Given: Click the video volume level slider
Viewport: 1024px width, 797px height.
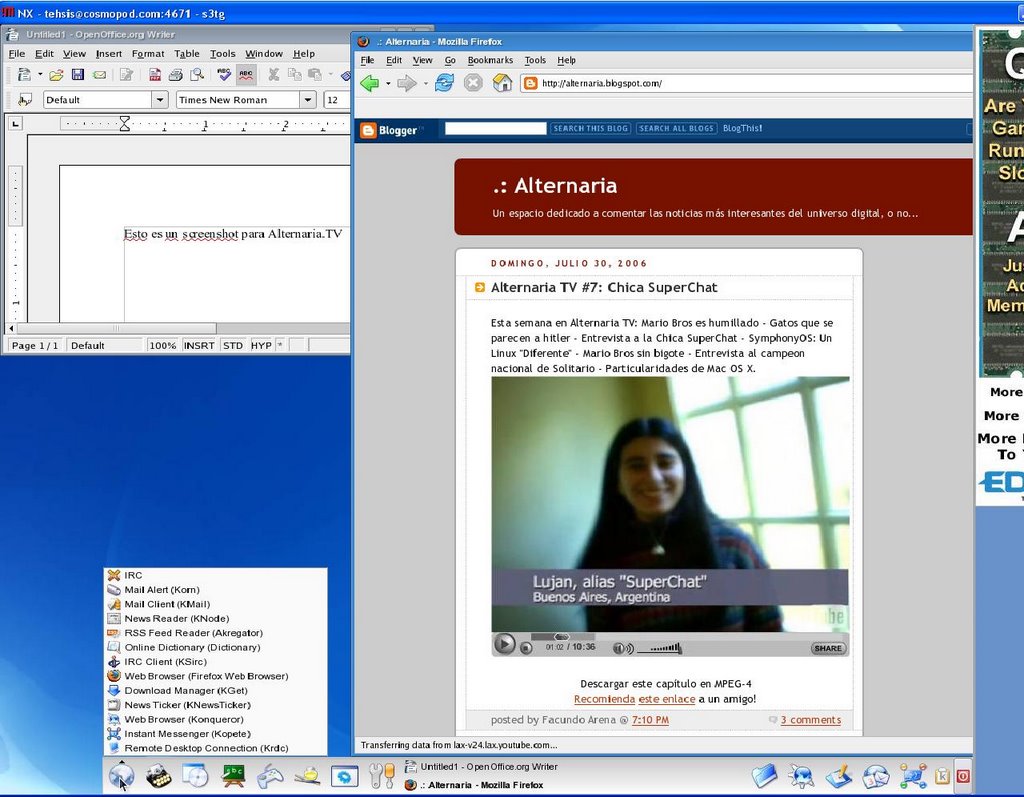Looking at the screenshot, I should [x=659, y=648].
